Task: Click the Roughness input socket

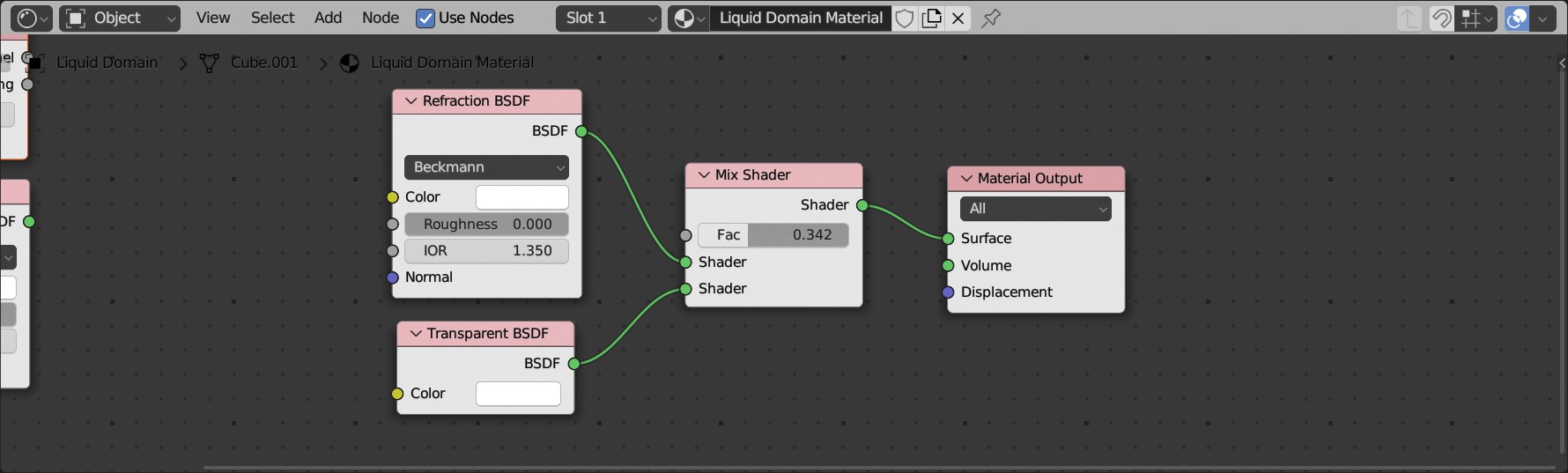Action: pyautogui.click(x=393, y=225)
